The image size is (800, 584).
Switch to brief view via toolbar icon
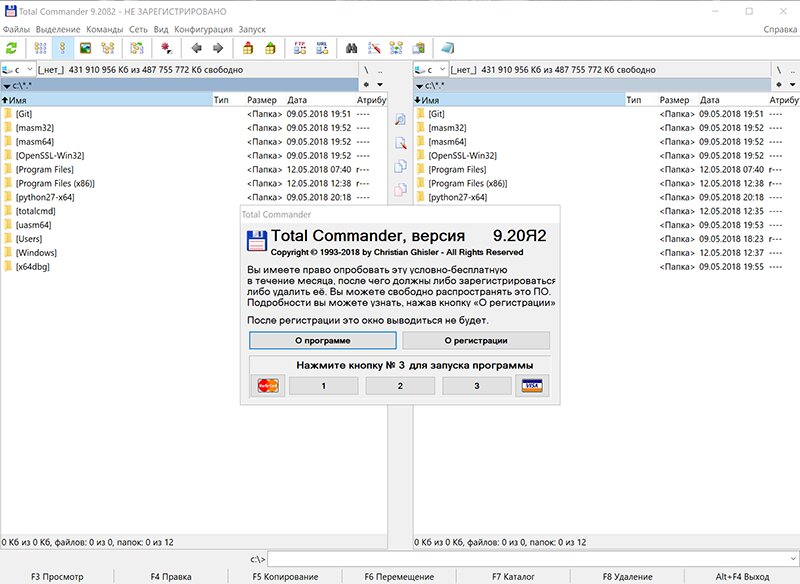pyautogui.click(x=40, y=48)
